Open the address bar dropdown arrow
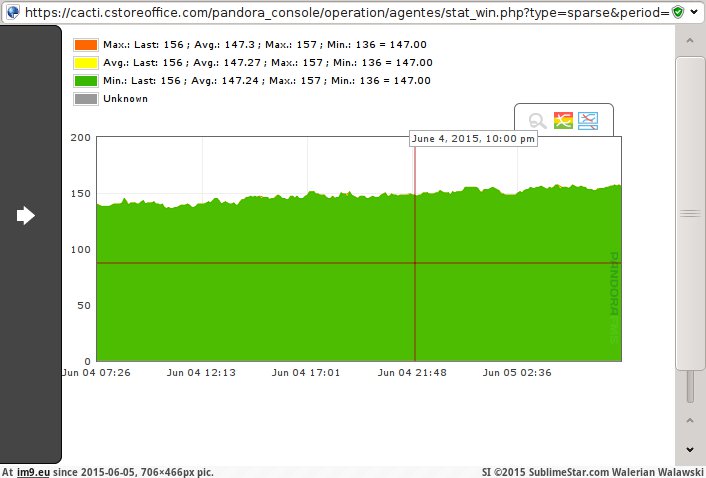The height and width of the screenshot is (478, 706). click(696, 11)
